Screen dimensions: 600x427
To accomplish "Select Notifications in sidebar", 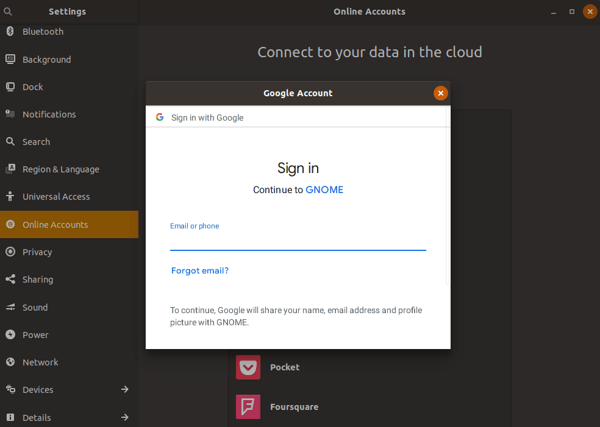I will click(x=69, y=114).
